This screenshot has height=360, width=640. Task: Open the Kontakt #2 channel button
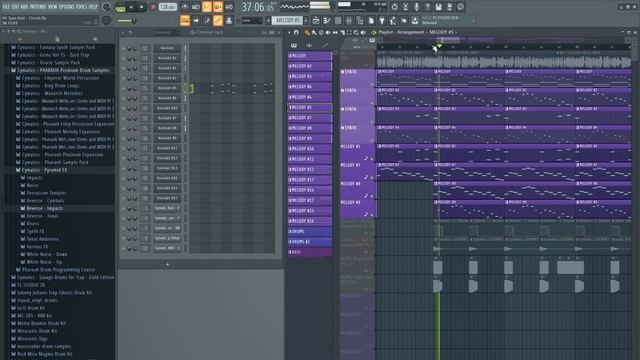point(167,58)
